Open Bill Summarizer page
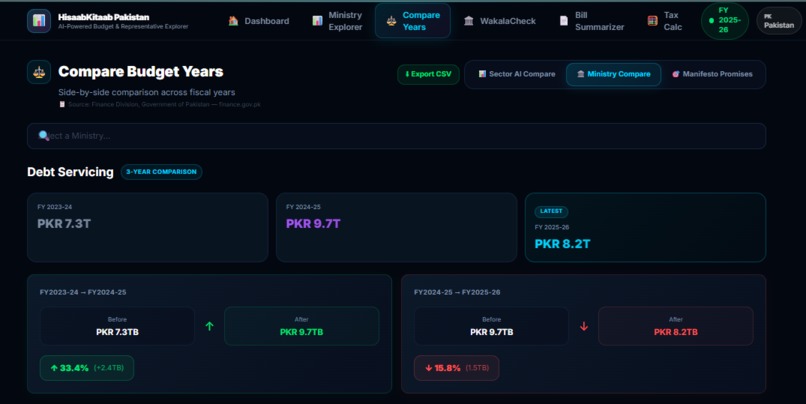This screenshot has width=806, height=404. pyautogui.click(x=592, y=21)
